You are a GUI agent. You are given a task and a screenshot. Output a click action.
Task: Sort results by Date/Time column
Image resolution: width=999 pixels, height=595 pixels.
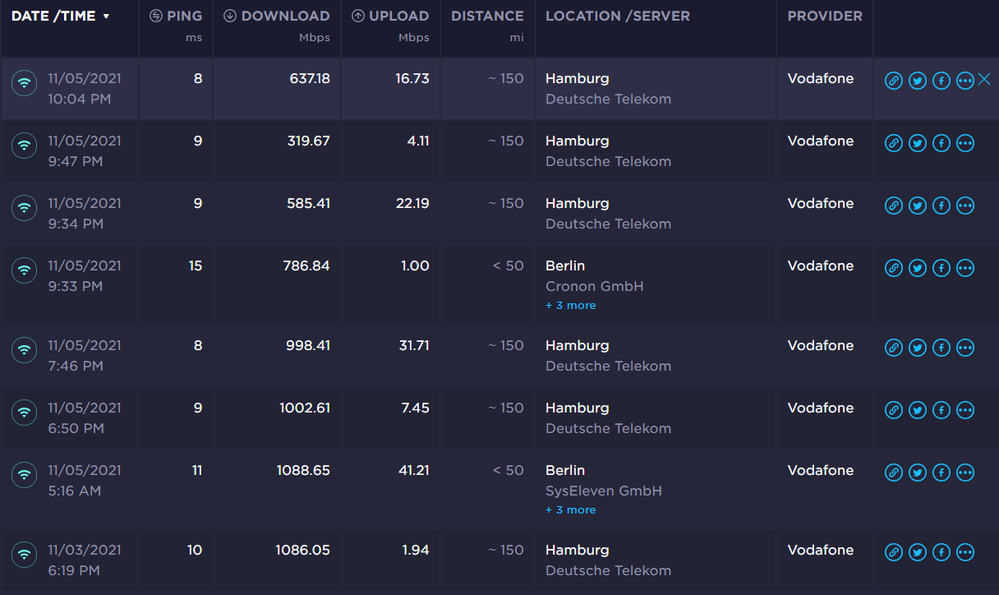click(61, 16)
